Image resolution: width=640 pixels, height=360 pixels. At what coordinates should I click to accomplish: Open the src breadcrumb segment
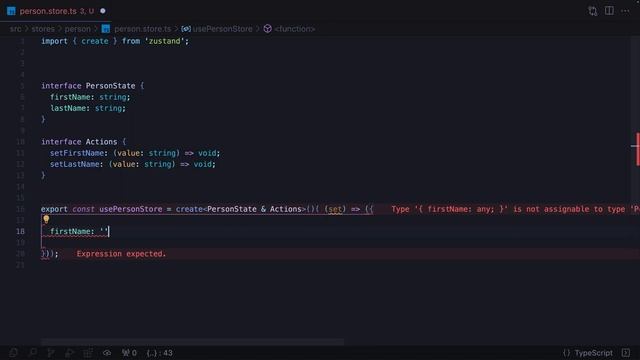(x=16, y=29)
